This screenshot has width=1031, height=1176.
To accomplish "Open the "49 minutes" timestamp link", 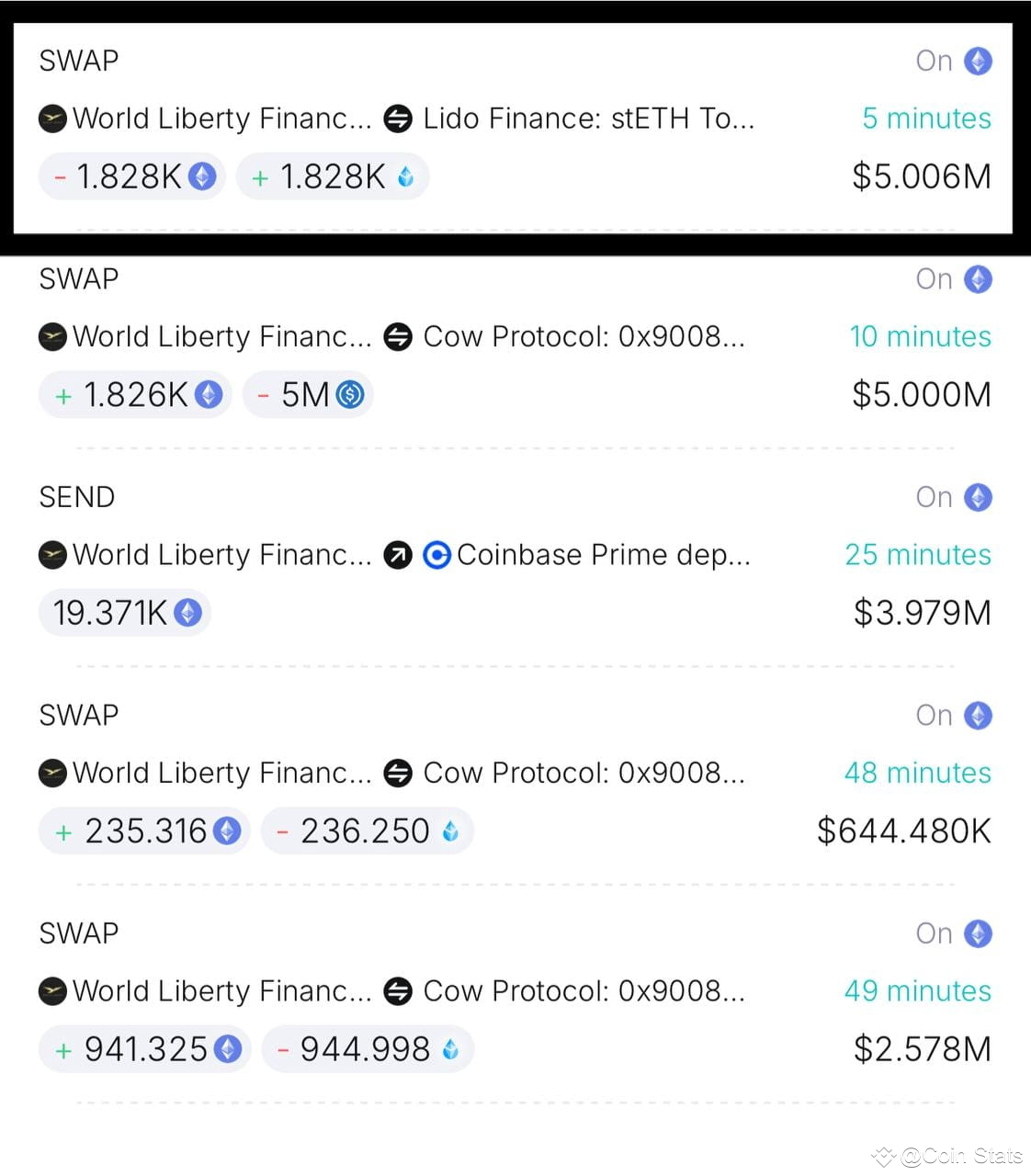I will (x=918, y=991).
